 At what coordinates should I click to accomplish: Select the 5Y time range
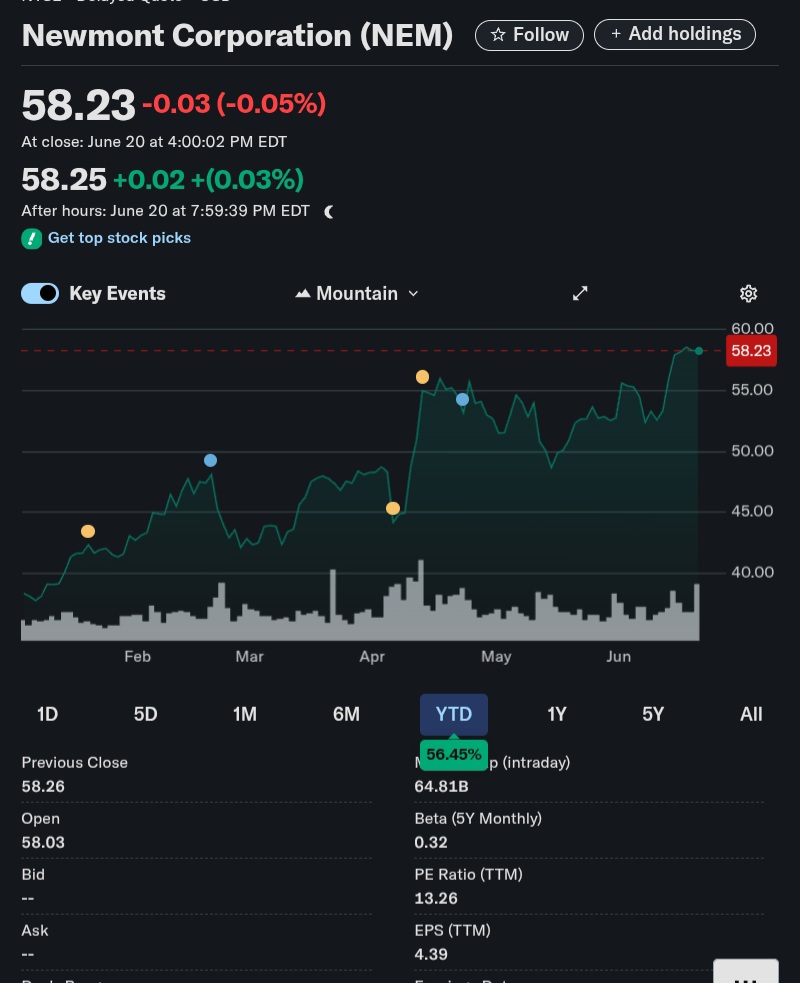[653, 714]
